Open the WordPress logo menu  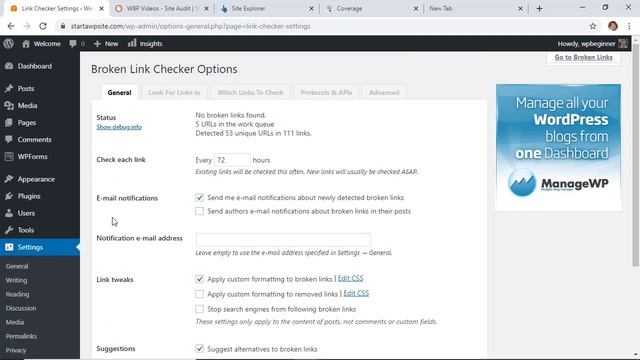(x=9, y=43)
